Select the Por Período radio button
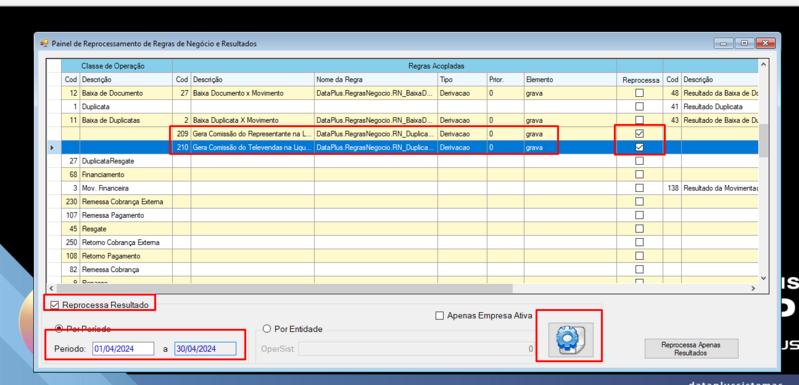The width and height of the screenshot is (799, 385). click(59, 328)
